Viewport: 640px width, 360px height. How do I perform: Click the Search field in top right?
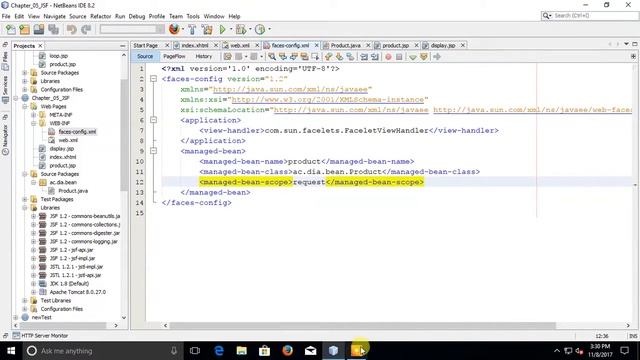point(595,16)
